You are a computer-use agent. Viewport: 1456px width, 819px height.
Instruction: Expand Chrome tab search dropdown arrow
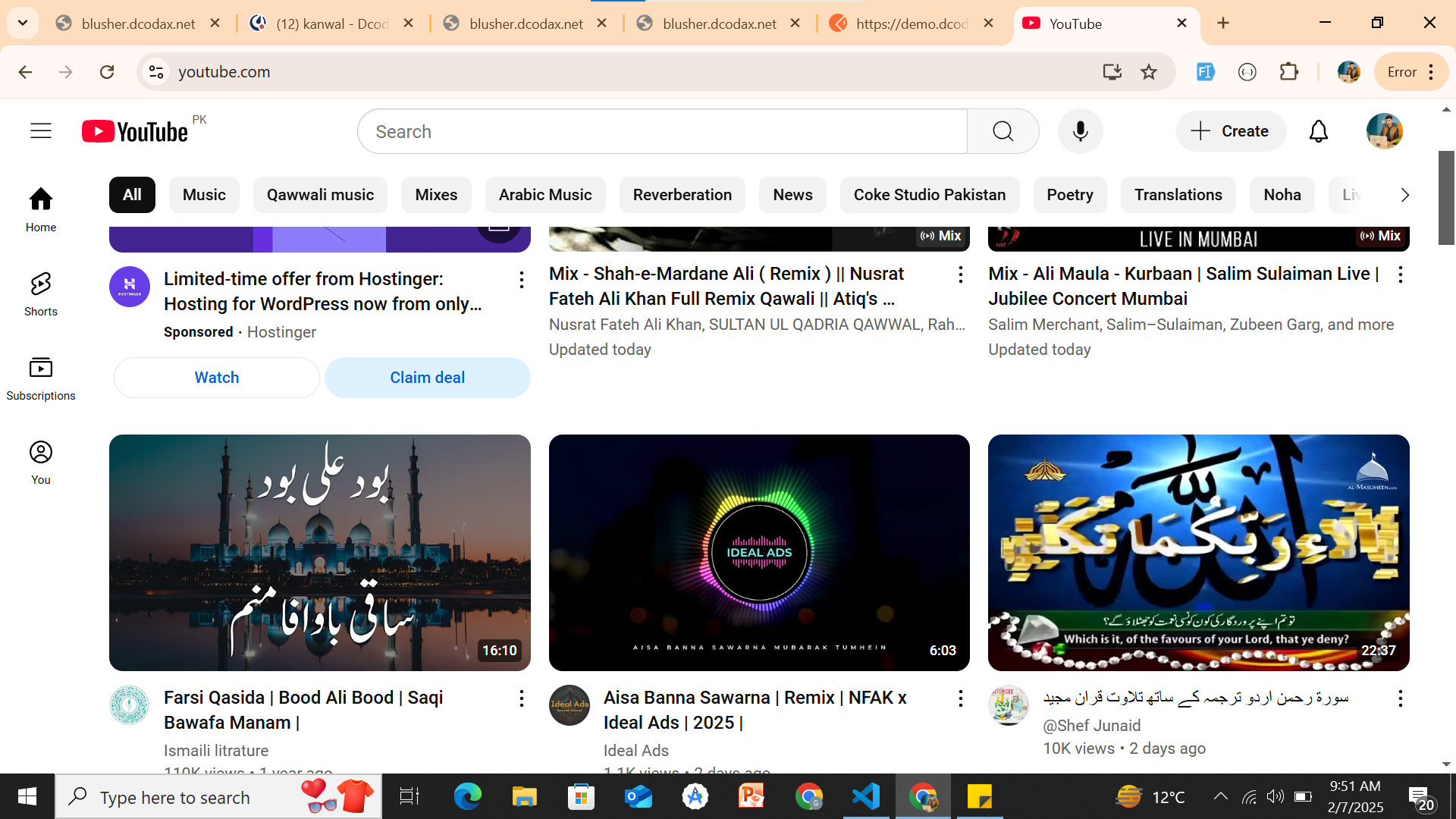point(23,23)
